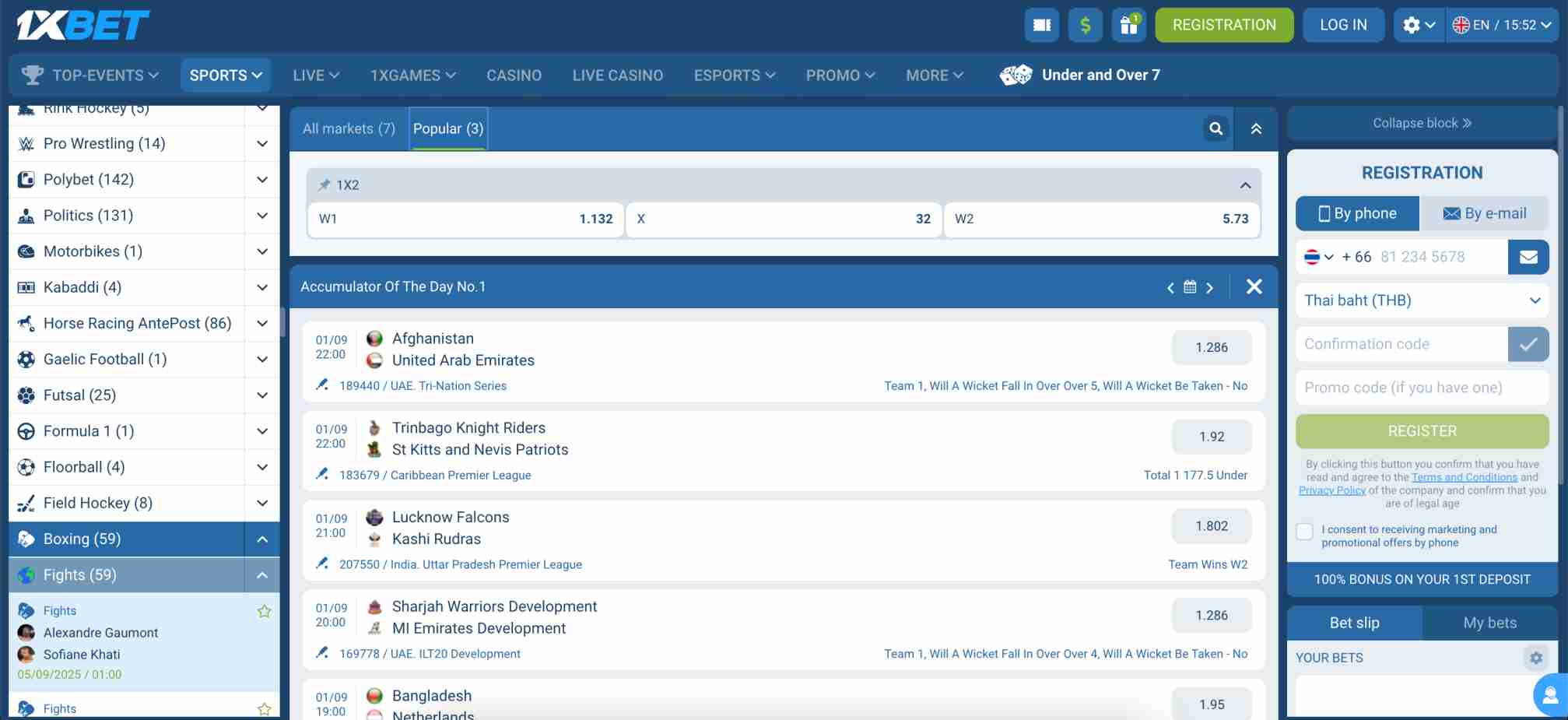Open Caribbean Premier League 183679 link

click(435, 475)
